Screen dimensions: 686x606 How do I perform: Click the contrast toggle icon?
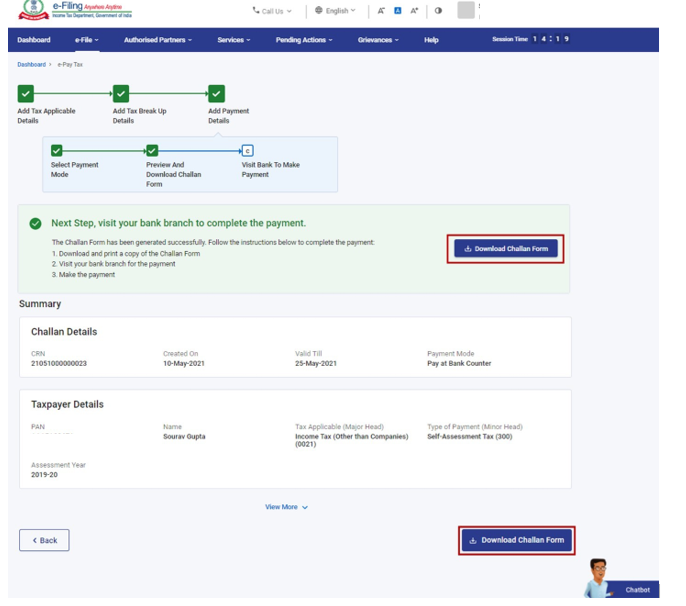pyautogui.click(x=438, y=11)
